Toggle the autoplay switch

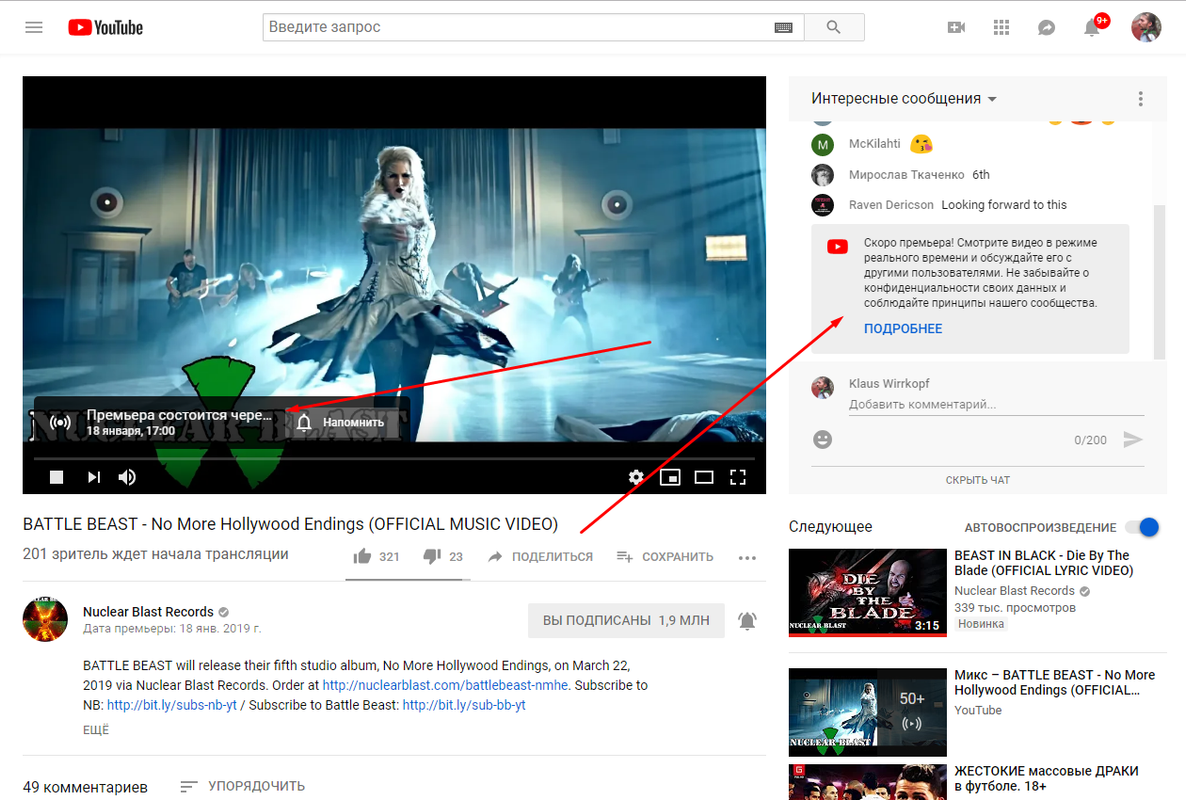click(1142, 527)
